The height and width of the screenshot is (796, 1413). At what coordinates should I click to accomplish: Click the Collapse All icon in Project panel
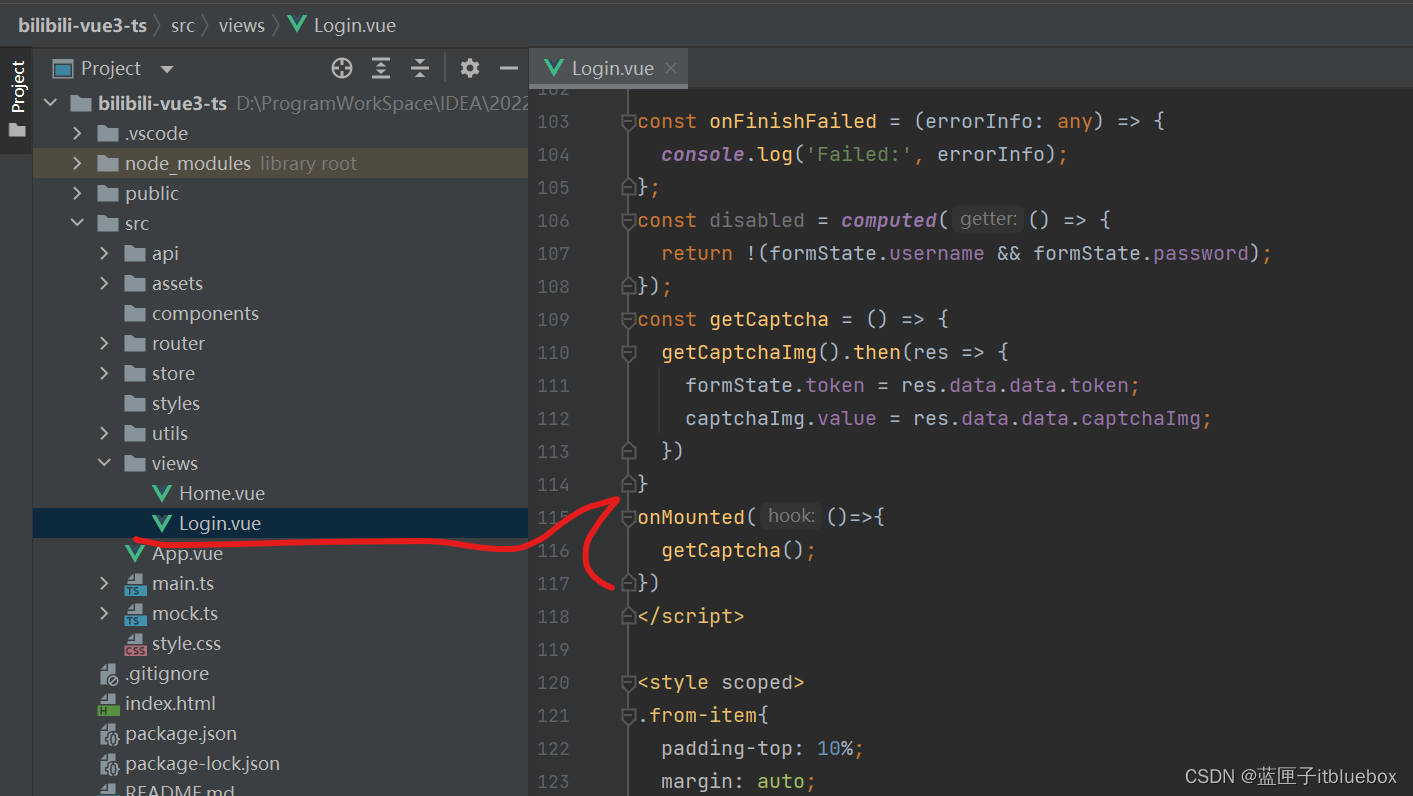[x=420, y=68]
